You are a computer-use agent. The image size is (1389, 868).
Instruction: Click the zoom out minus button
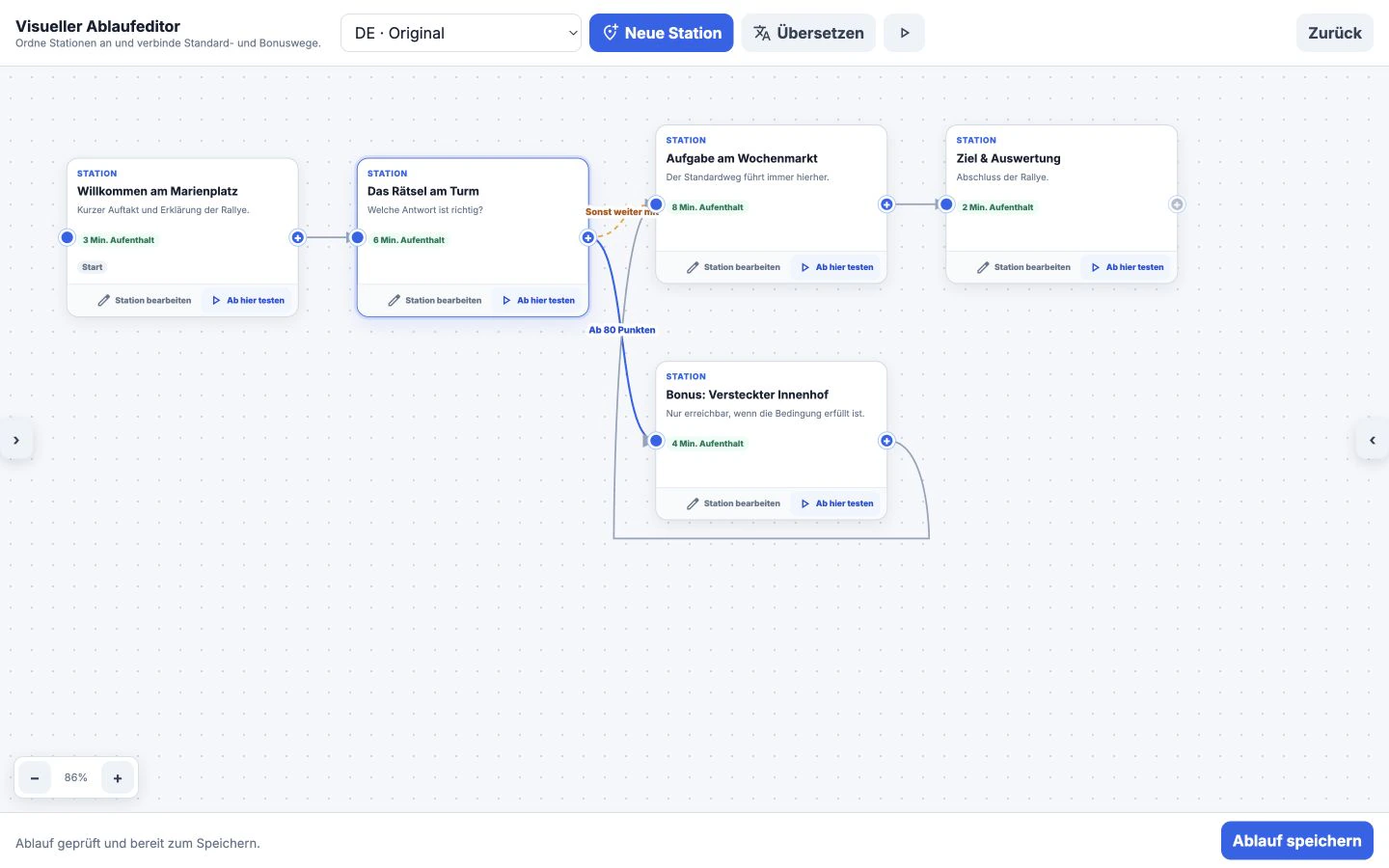[x=35, y=777]
